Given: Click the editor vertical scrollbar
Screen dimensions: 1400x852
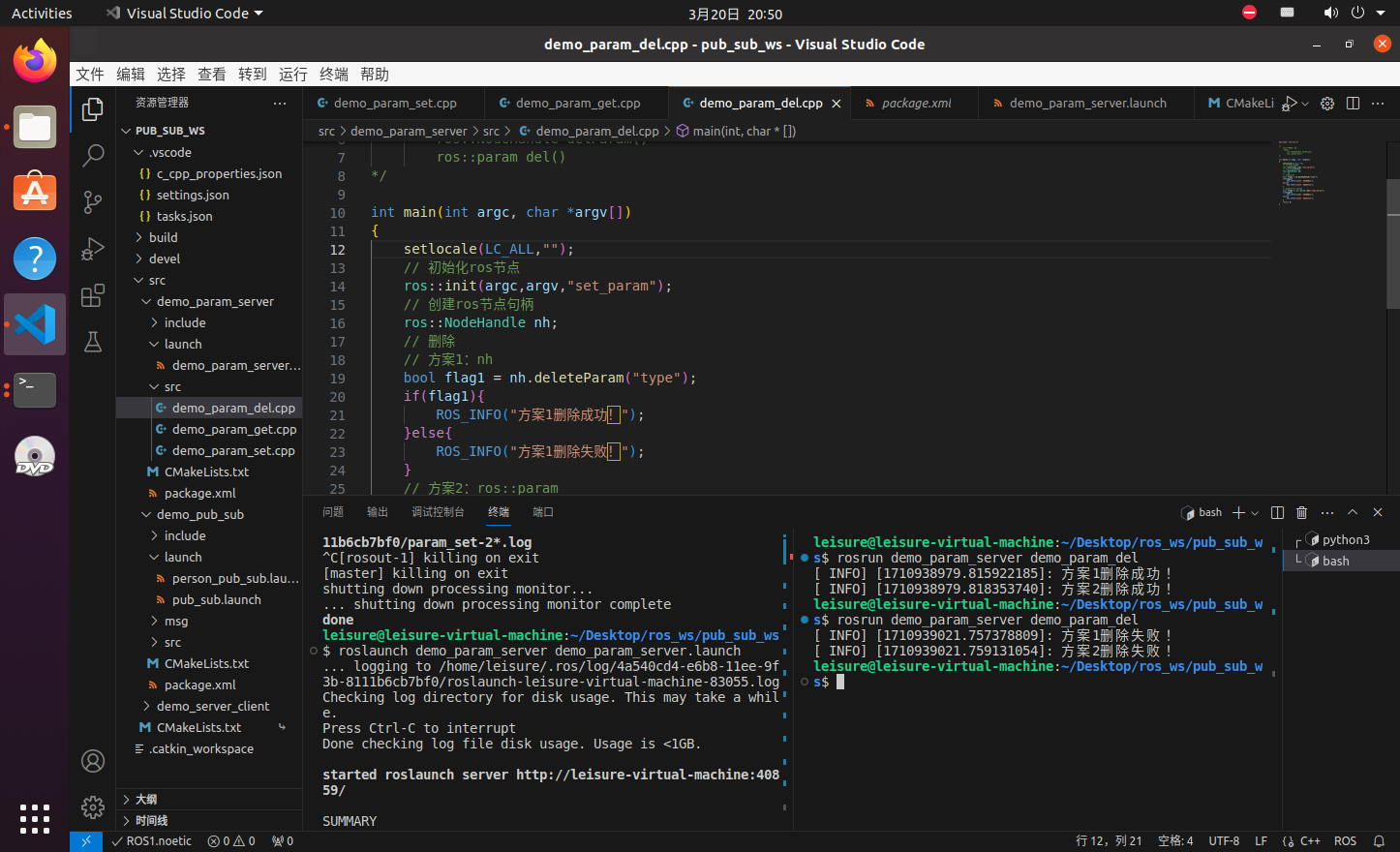Looking at the screenshot, I should [1392, 242].
